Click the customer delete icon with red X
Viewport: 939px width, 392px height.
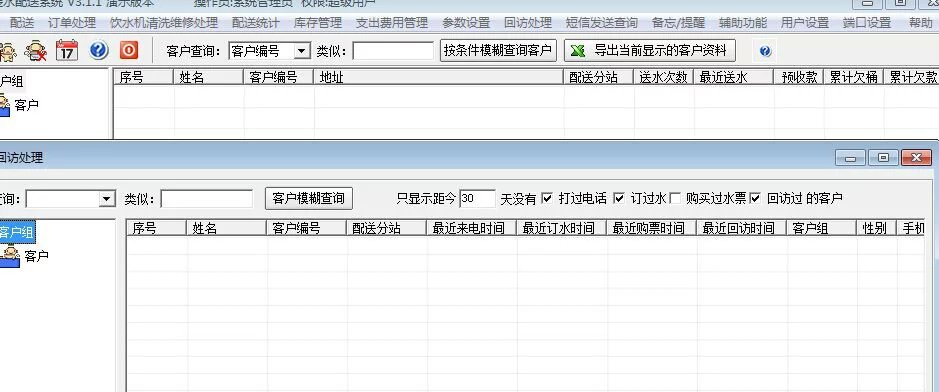click(36, 51)
